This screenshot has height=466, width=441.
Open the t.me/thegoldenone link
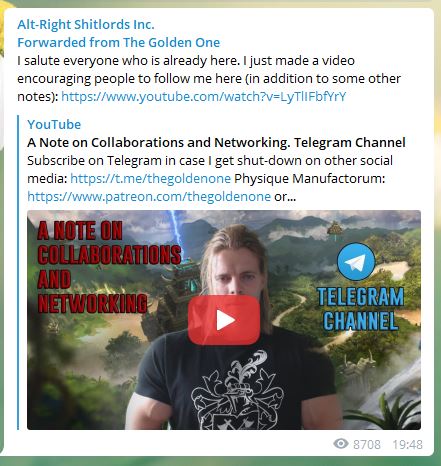point(150,178)
